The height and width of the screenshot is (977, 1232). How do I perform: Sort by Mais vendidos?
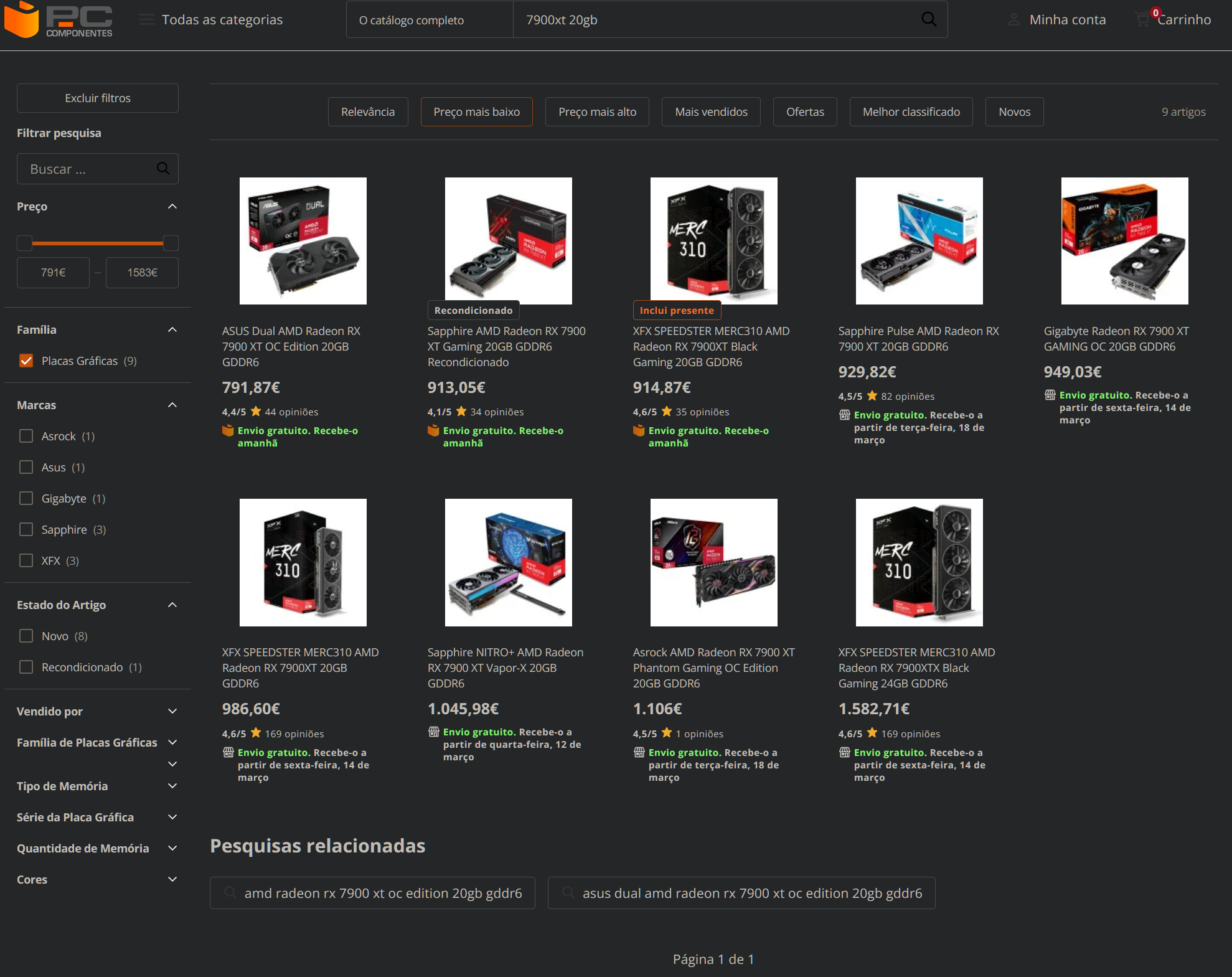click(711, 111)
